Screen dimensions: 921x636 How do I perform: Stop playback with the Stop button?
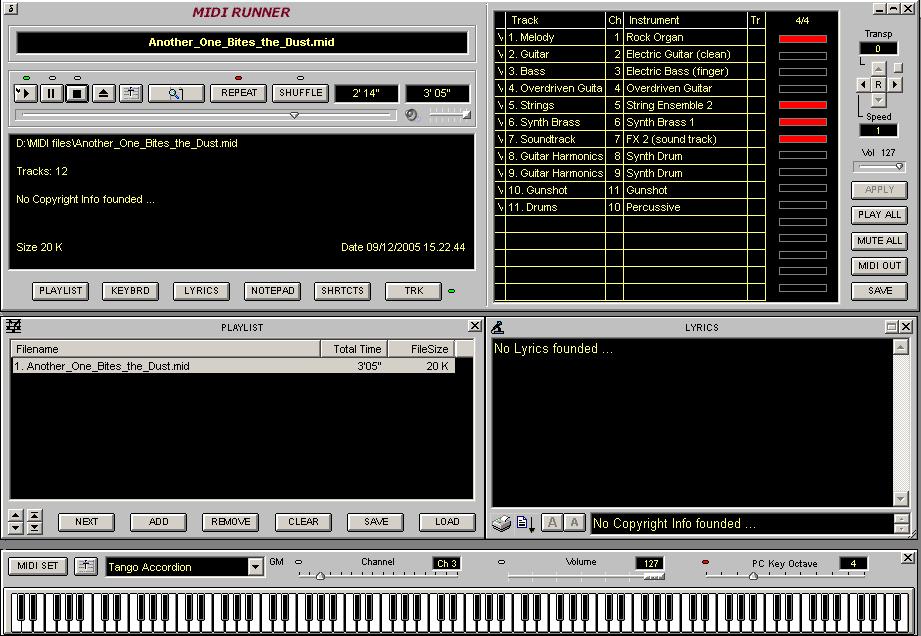tap(77, 93)
